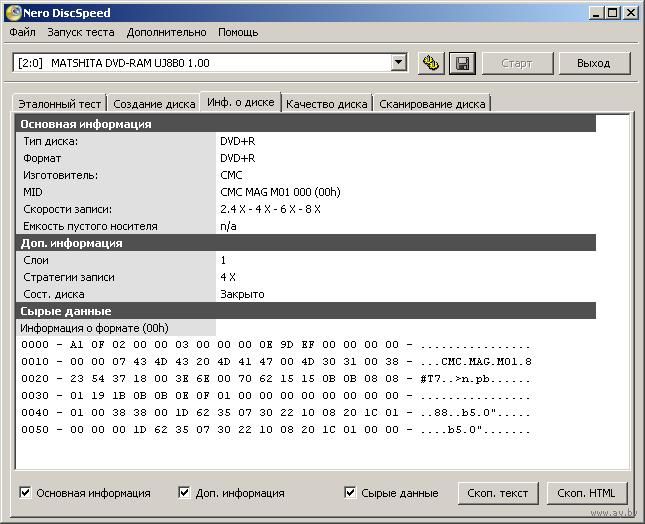Click the Основная информация section header

306,124
